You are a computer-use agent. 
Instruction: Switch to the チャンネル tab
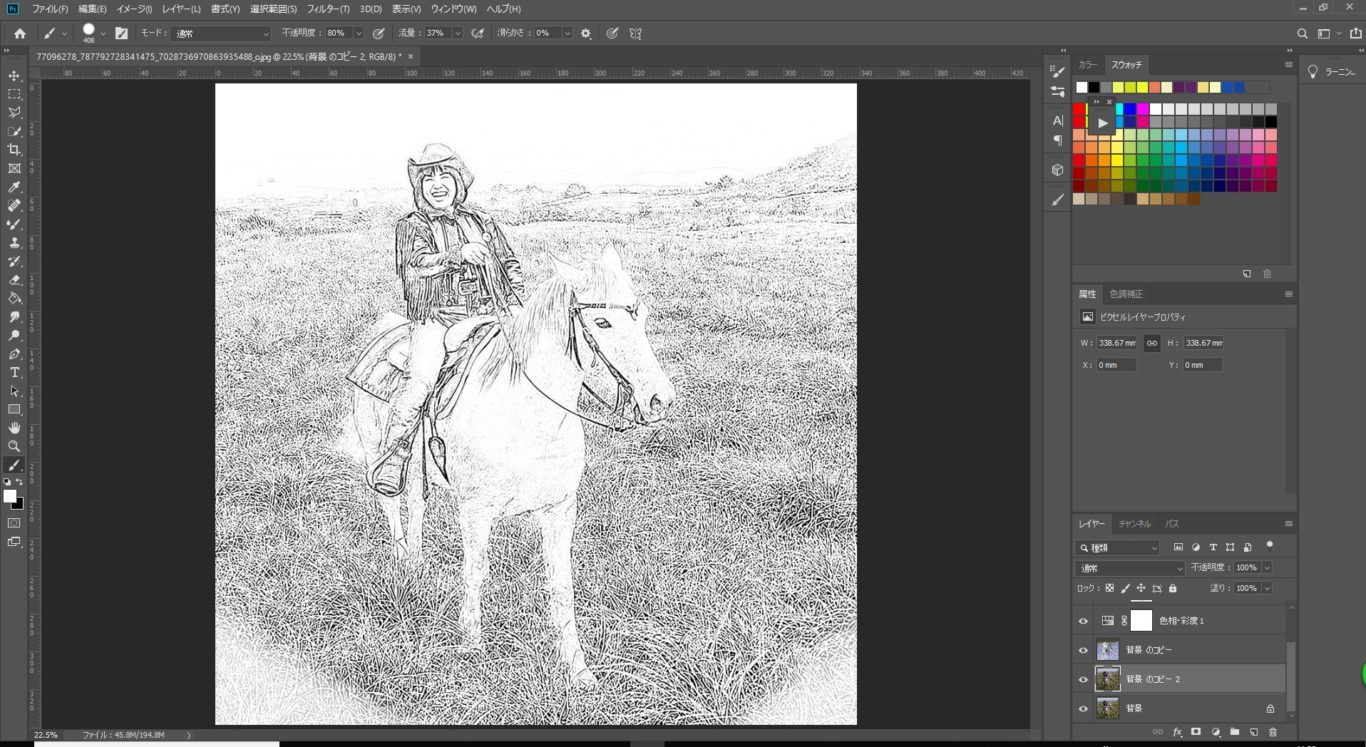tap(1135, 523)
